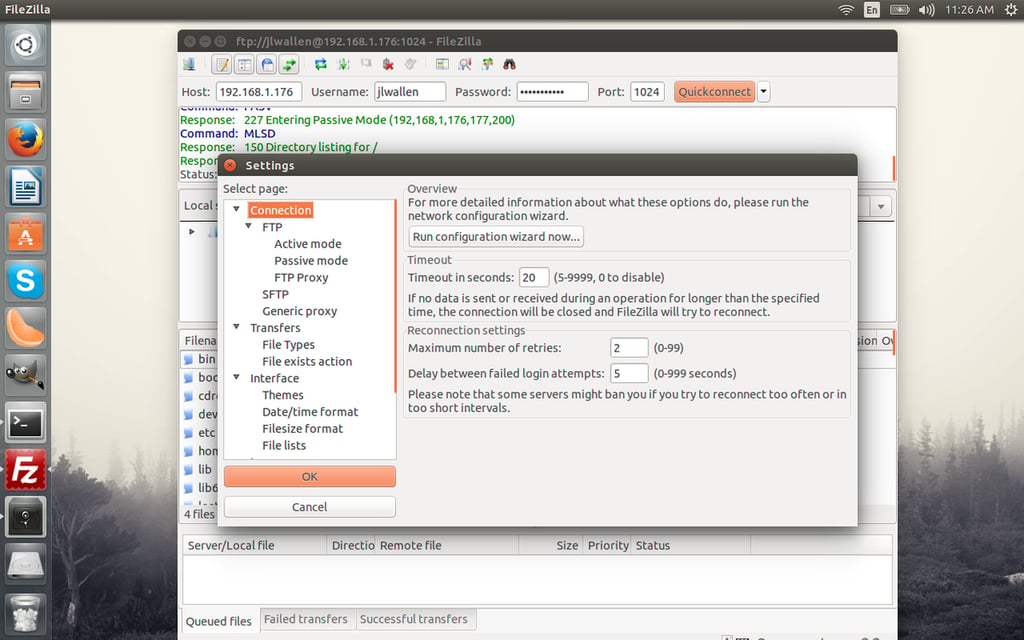Image resolution: width=1024 pixels, height=640 pixels.
Task: Collapse the Connection tree node
Action: tap(236, 209)
